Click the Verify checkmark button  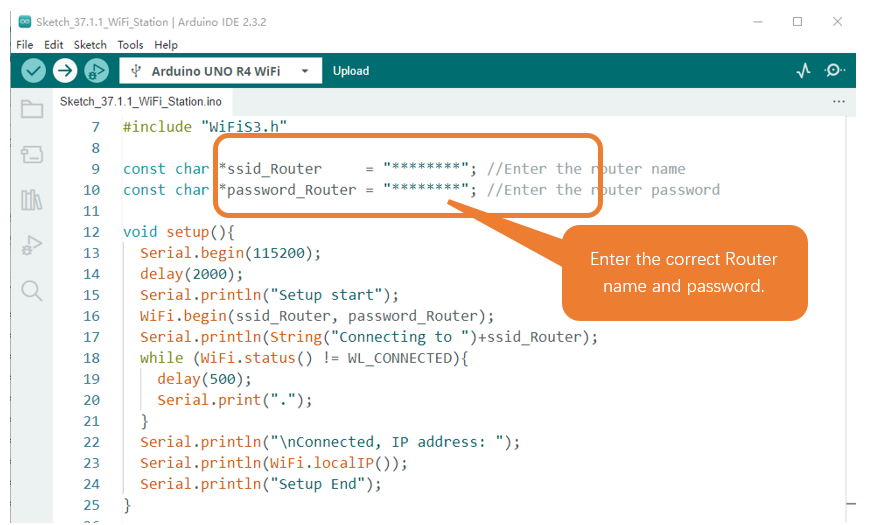pyautogui.click(x=33, y=71)
